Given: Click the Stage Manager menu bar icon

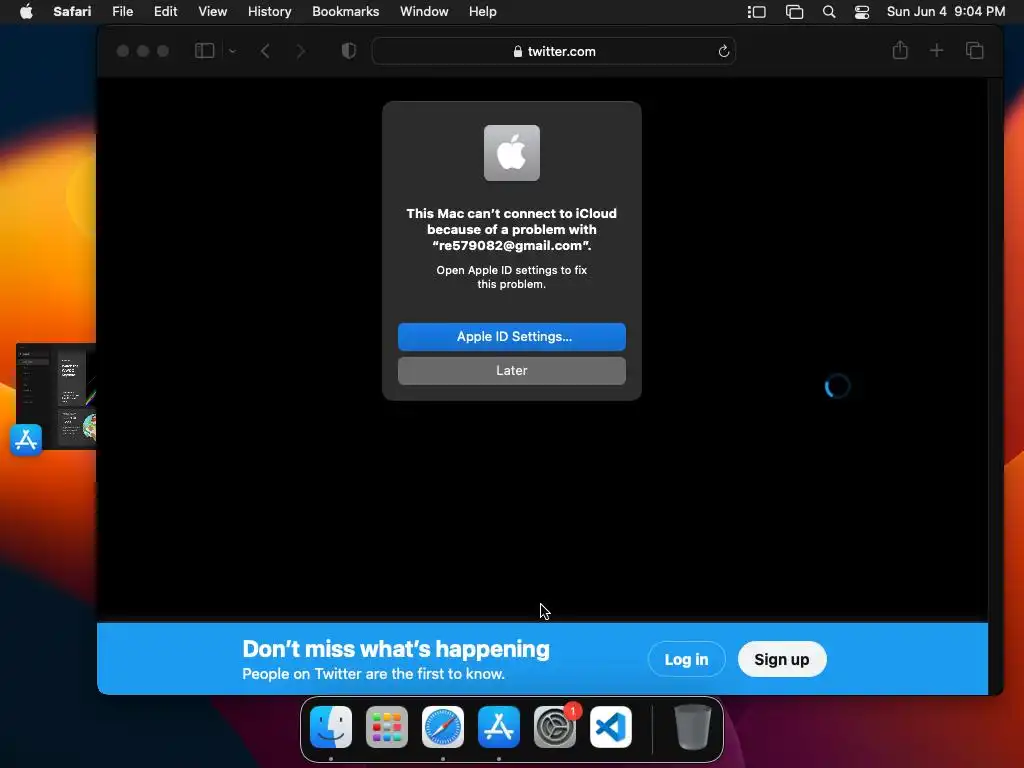Looking at the screenshot, I should click(756, 12).
